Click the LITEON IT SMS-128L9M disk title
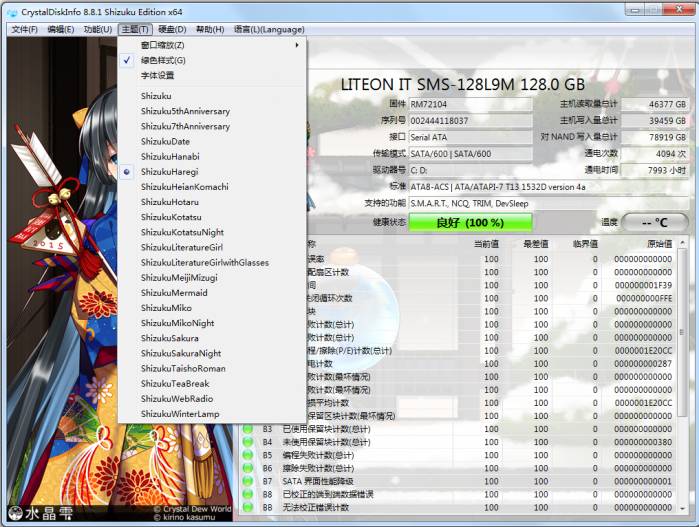The image size is (699, 527). tap(463, 85)
